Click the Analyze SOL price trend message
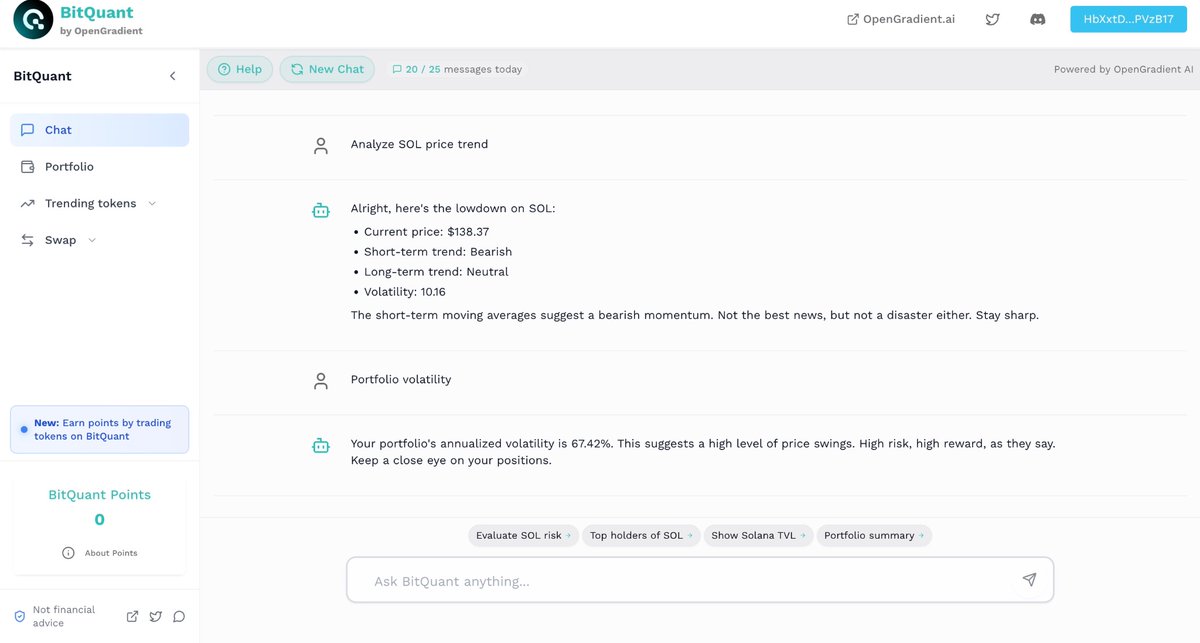 419,144
